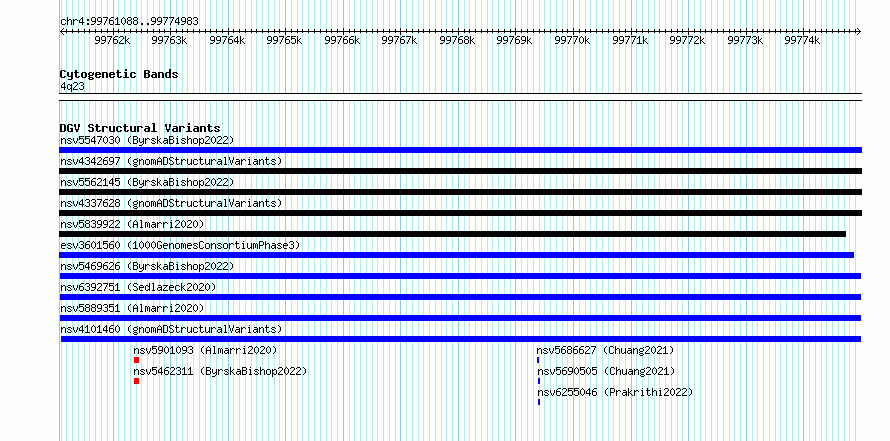Click the 99764k ruler position
The height and width of the screenshot is (441, 890).
(x=227, y=40)
